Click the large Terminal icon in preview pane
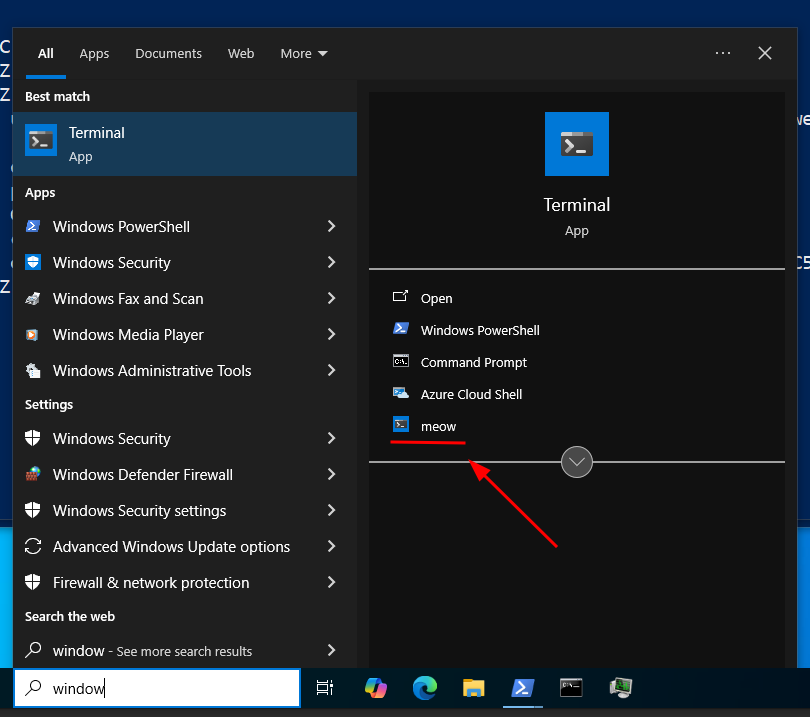Screen dimensions: 810x717 coord(577,144)
